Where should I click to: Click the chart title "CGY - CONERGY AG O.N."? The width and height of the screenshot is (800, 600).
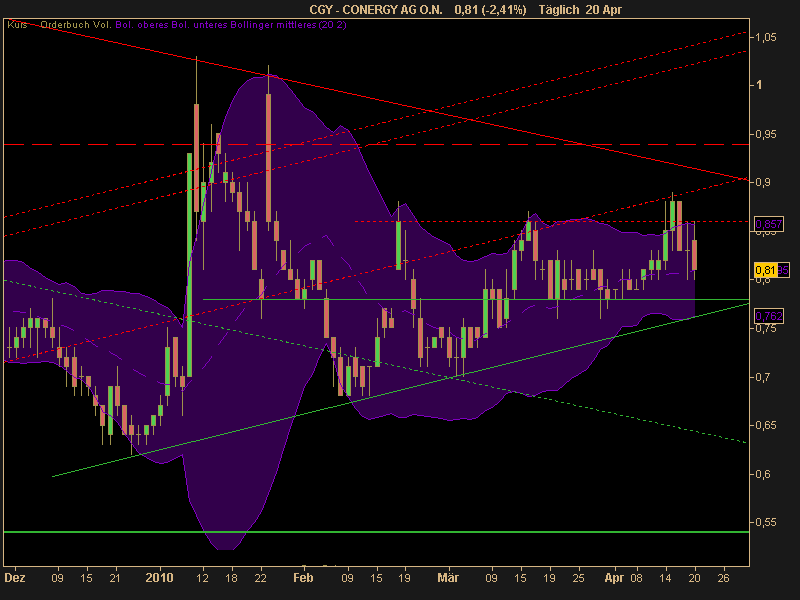376,10
